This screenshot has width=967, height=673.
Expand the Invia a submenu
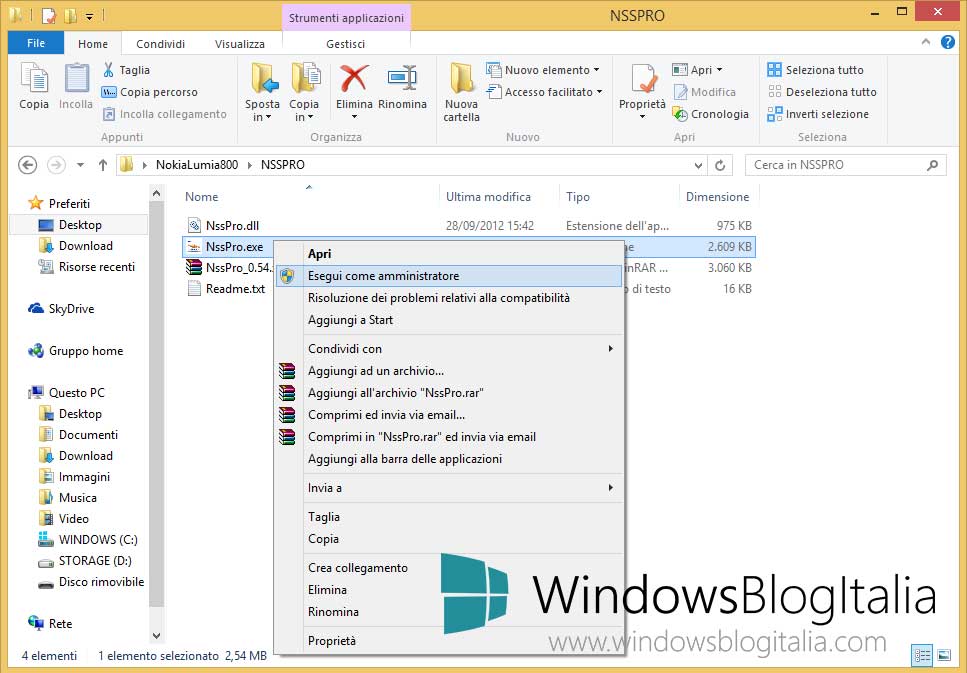(449, 488)
